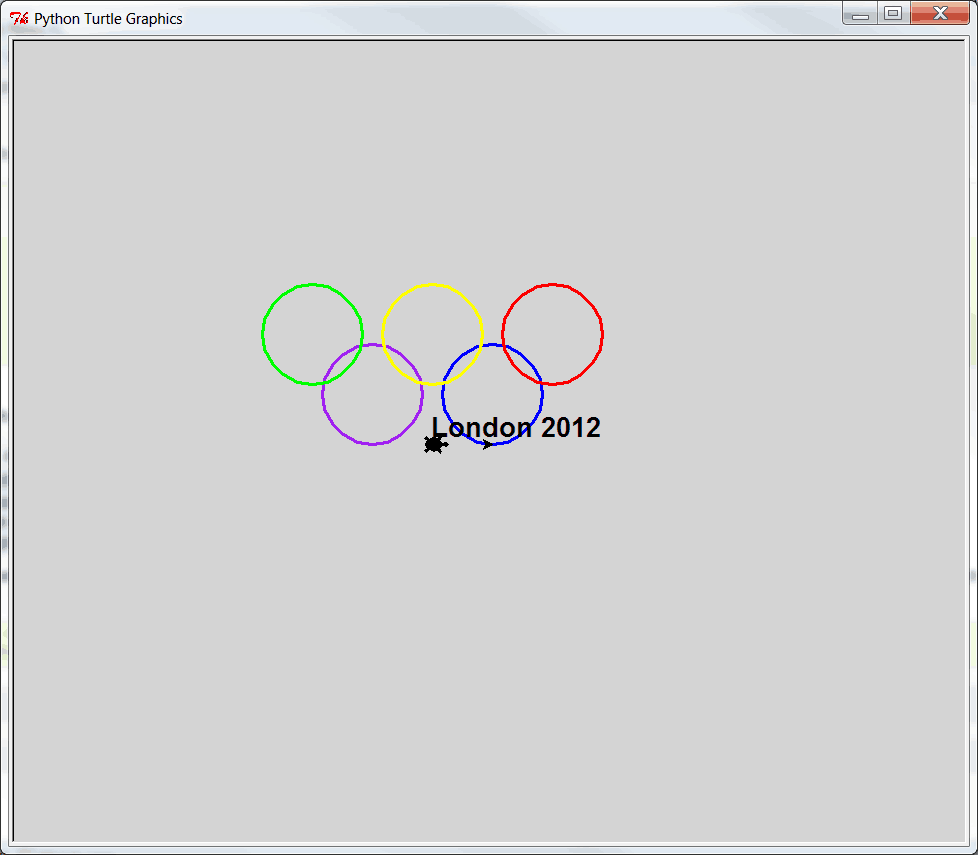Minimize the Python Turtle Graphics window
Image resolution: width=978 pixels, height=855 pixels.
860,13
